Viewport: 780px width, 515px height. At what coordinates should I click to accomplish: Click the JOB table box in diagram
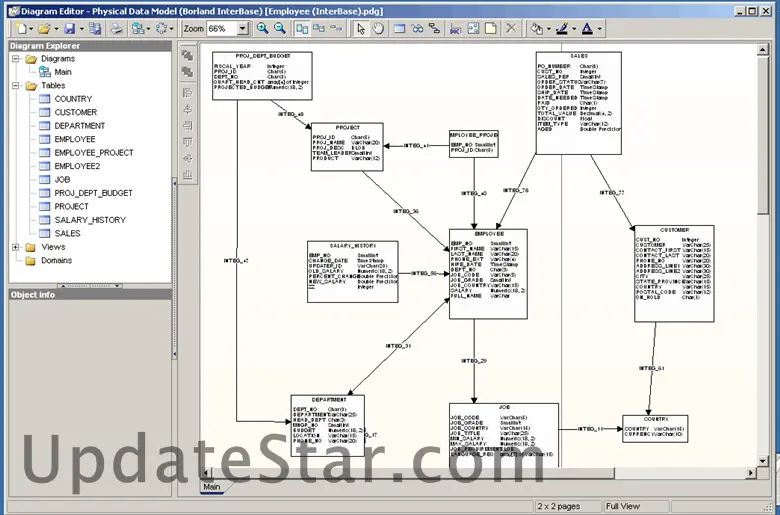[504, 435]
